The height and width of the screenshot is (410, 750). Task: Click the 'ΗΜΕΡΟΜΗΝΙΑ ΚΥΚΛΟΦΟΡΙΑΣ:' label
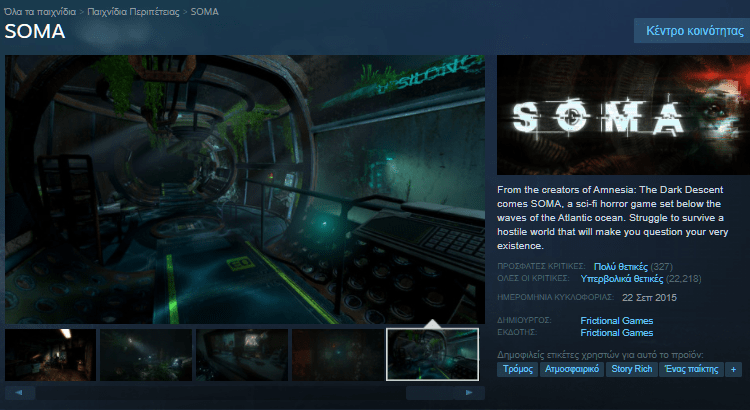(555, 297)
